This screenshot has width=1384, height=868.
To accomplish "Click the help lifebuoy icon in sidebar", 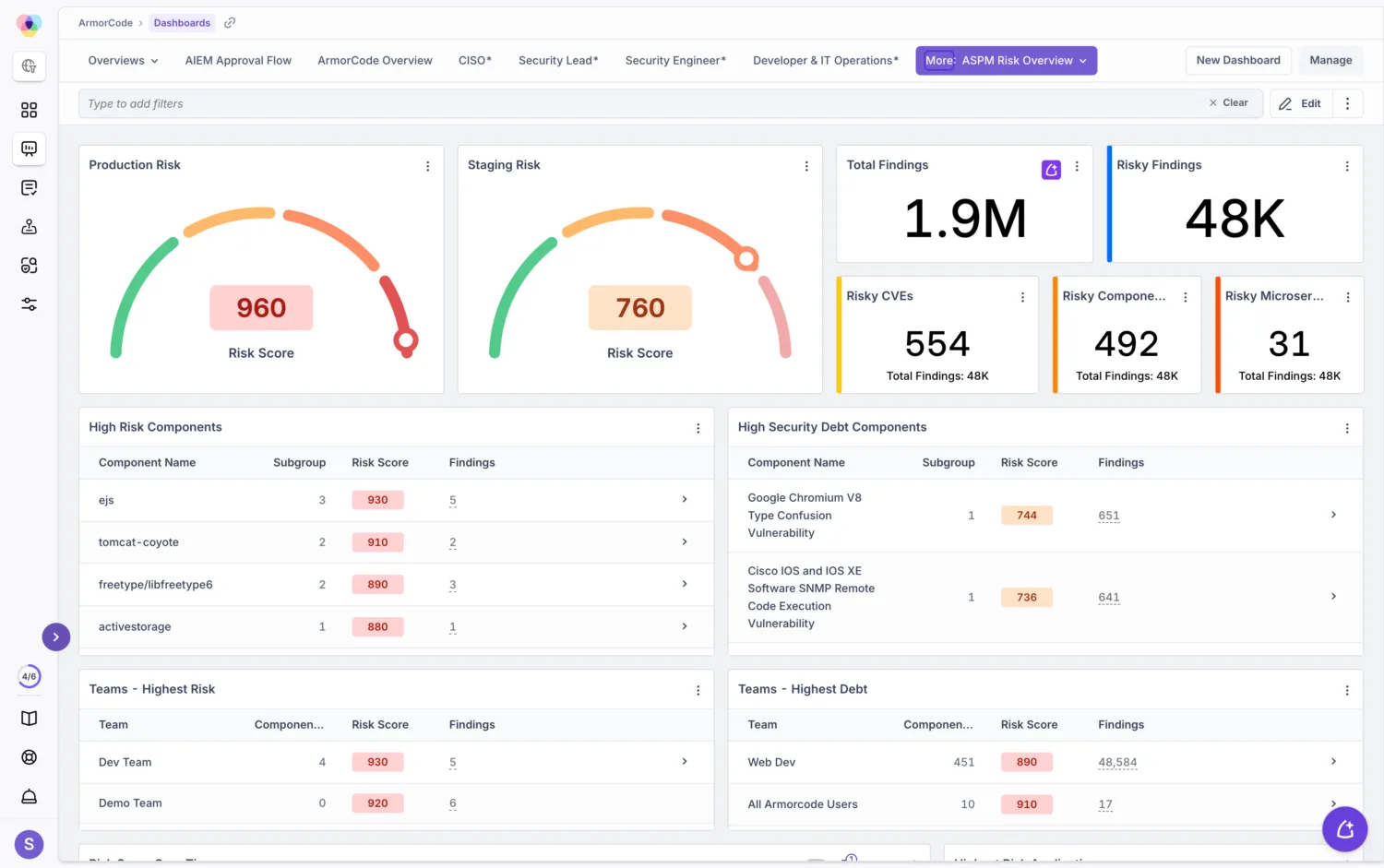I will [29, 757].
